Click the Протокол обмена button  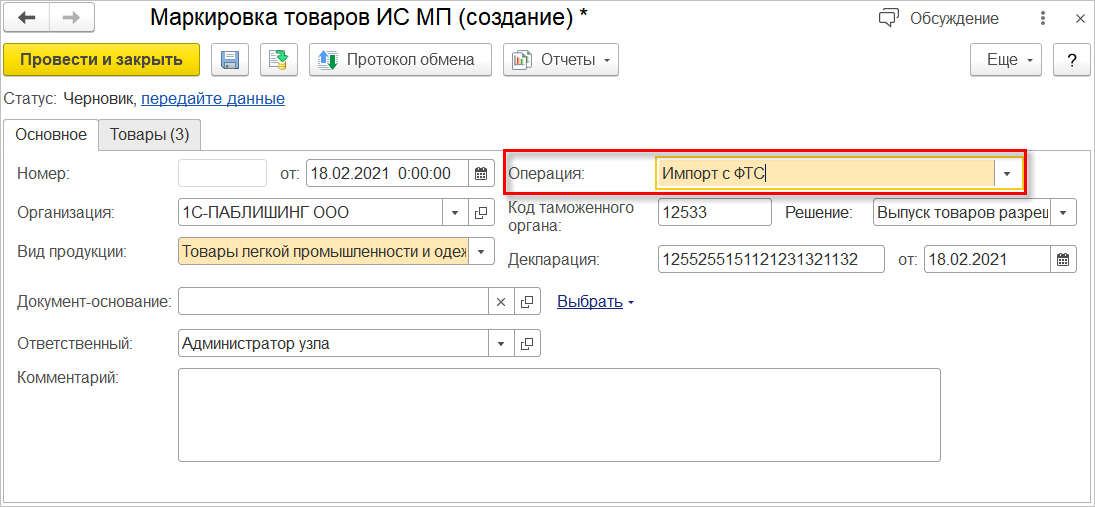click(399, 60)
